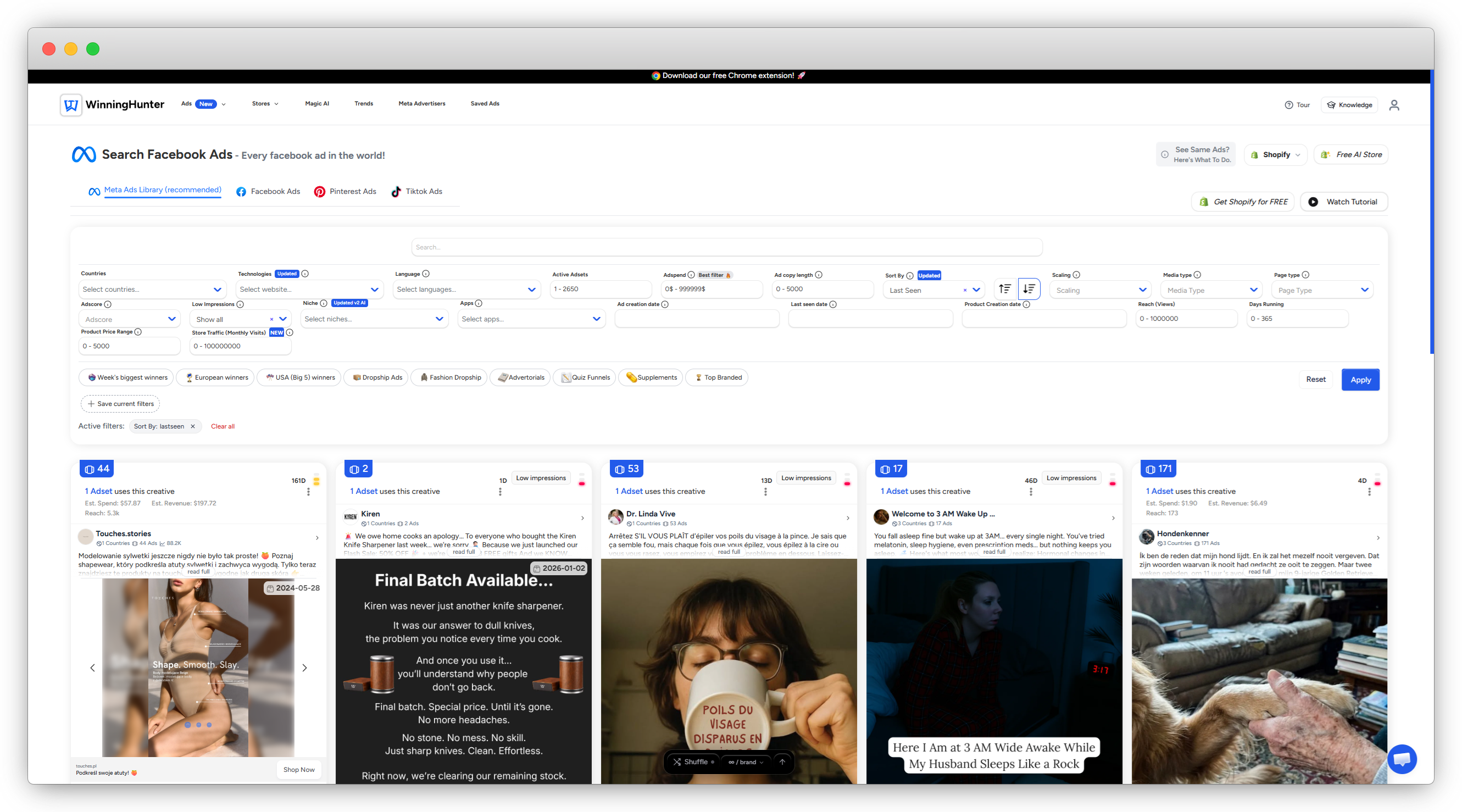Open the Shopify dropdown in header
Screen dimensions: 1462x812
point(1275,155)
